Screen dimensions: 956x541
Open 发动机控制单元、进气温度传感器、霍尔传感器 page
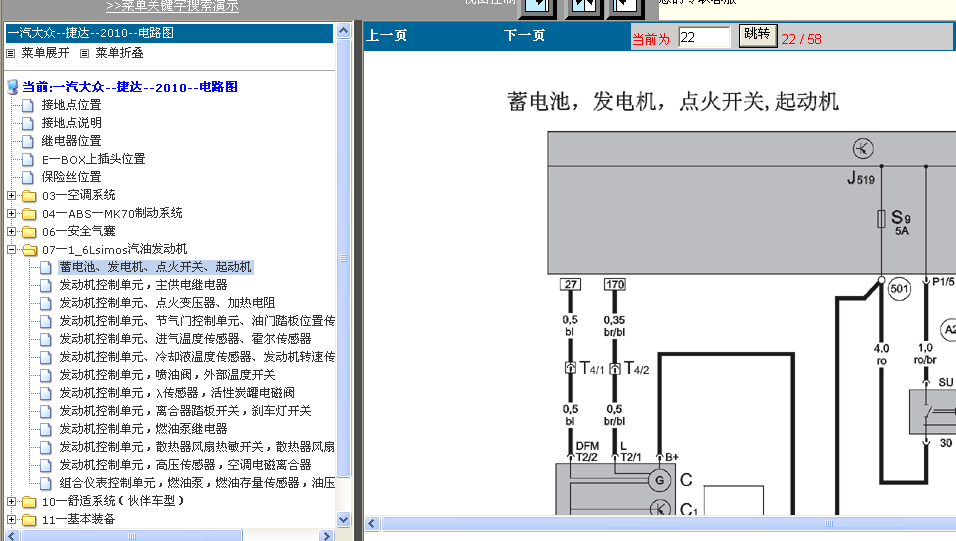(x=185, y=339)
